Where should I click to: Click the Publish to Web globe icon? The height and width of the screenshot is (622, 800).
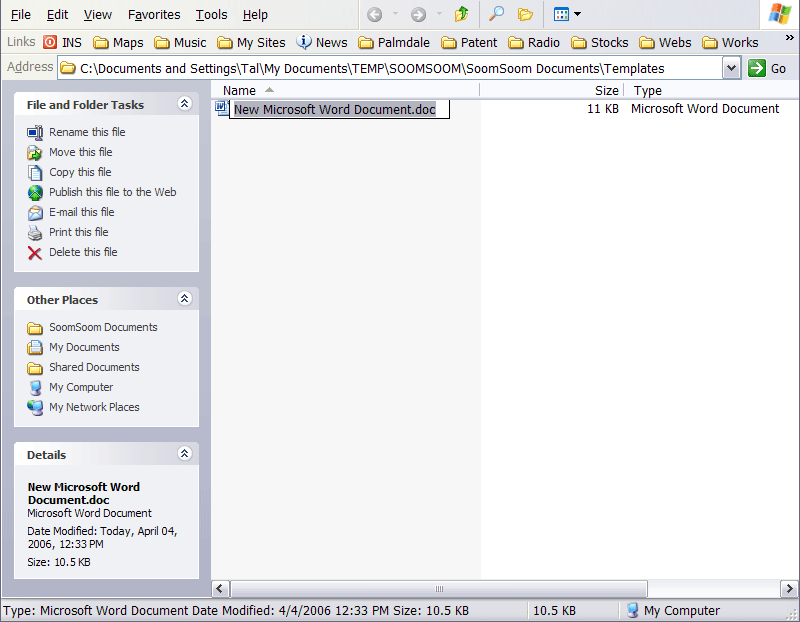pos(35,192)
